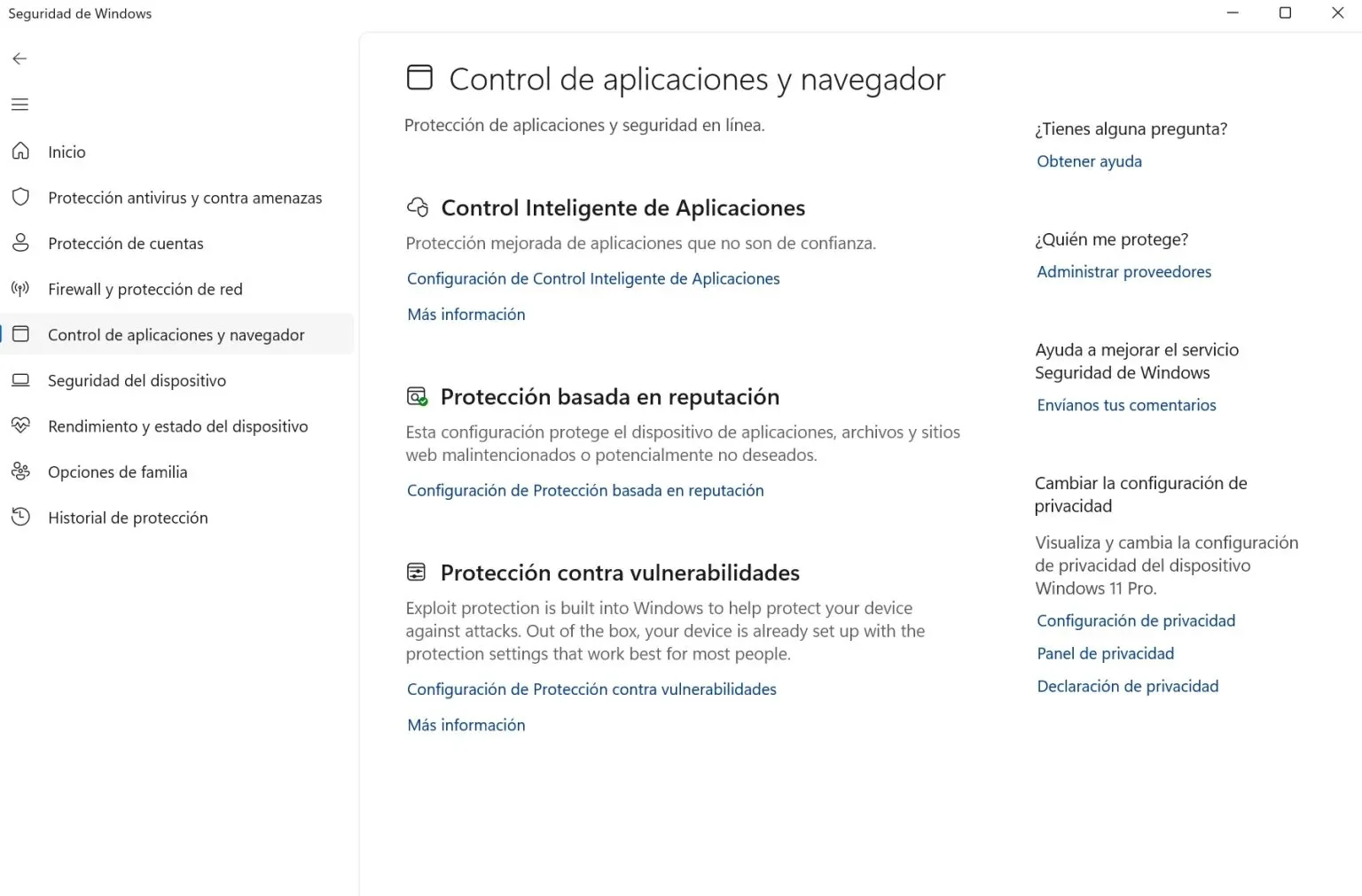Open Configuración de Protección contra vulnerabilidades
Viewport: 1362px width, 896px height.
click(x=591, y=689)
